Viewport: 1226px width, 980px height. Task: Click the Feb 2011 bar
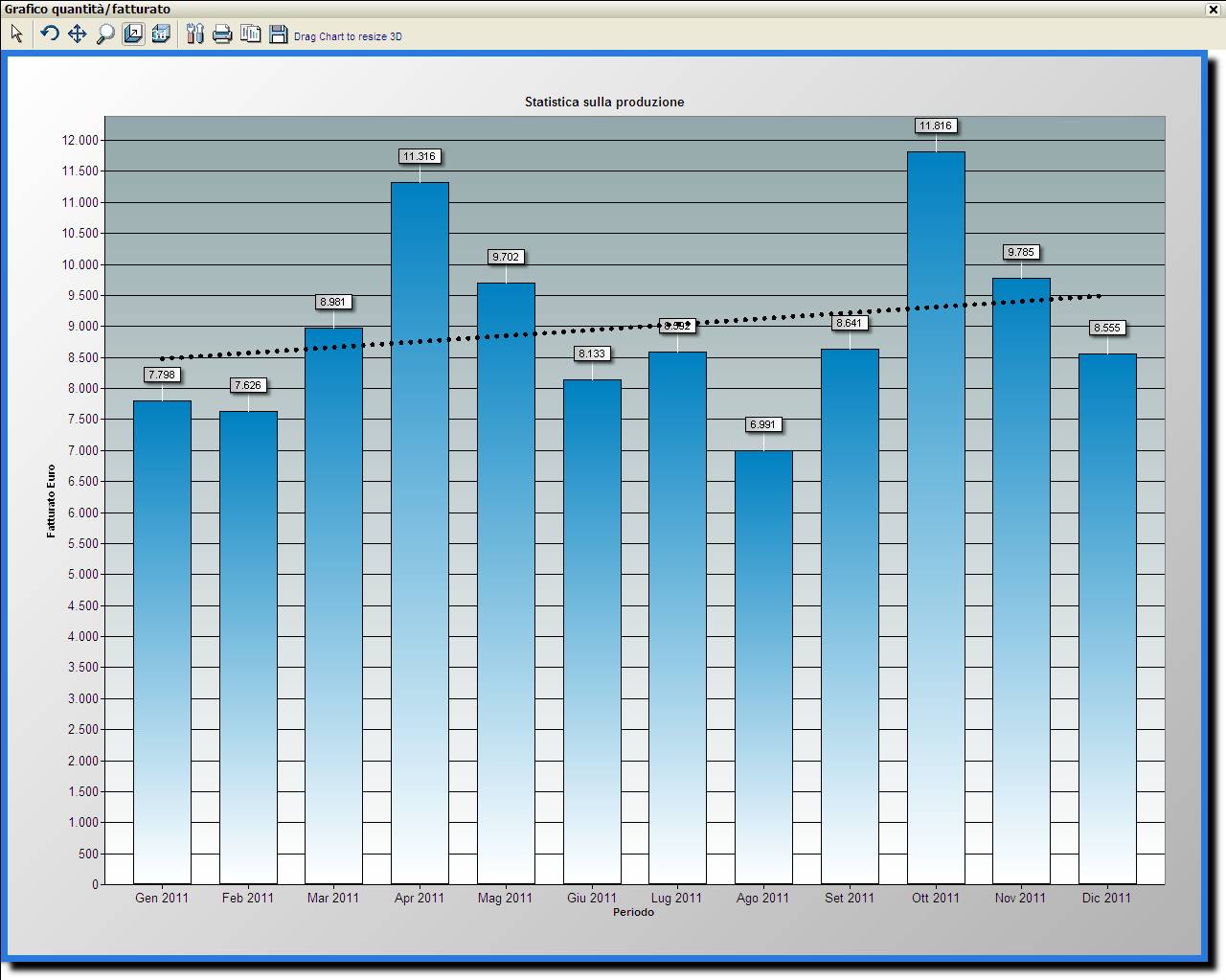coord(248,648)
